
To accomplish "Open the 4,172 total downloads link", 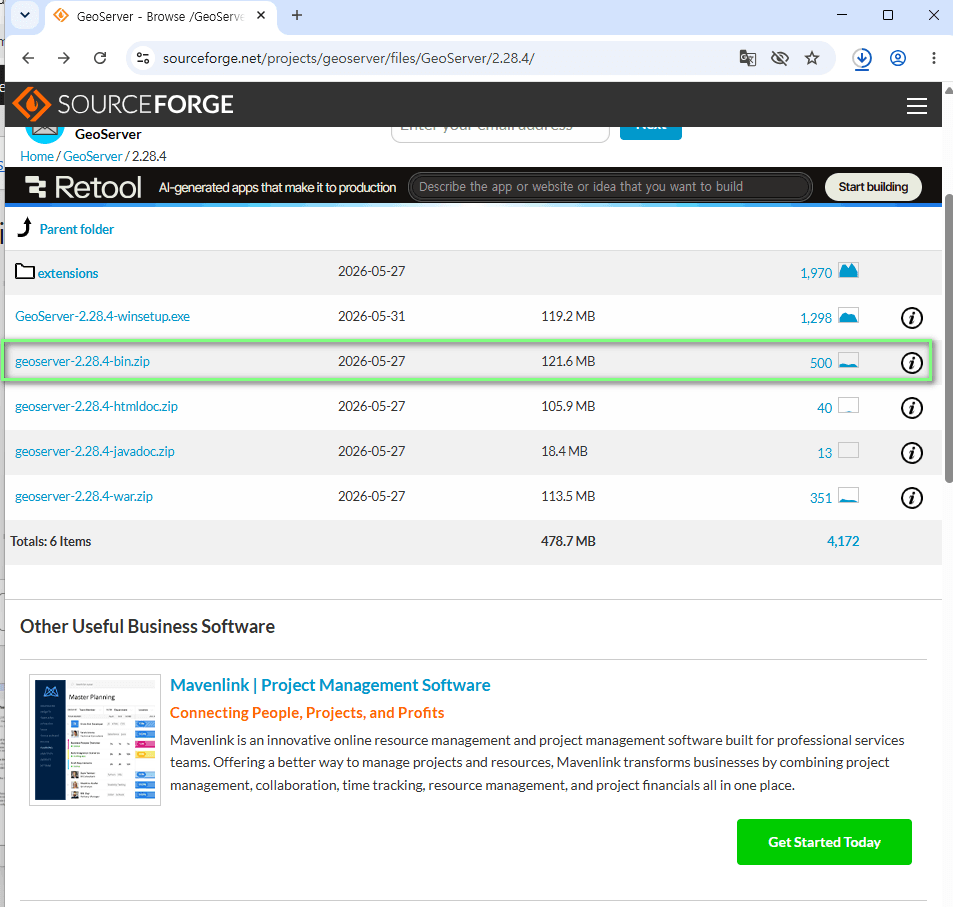I will click(x=843, y=541).
